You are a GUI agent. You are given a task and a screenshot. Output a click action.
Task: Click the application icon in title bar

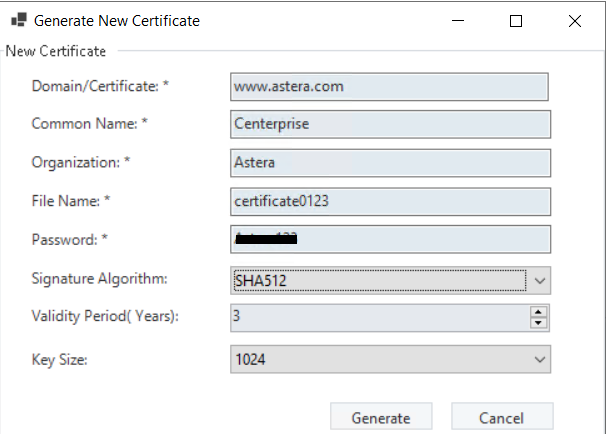tap(18, 20)
